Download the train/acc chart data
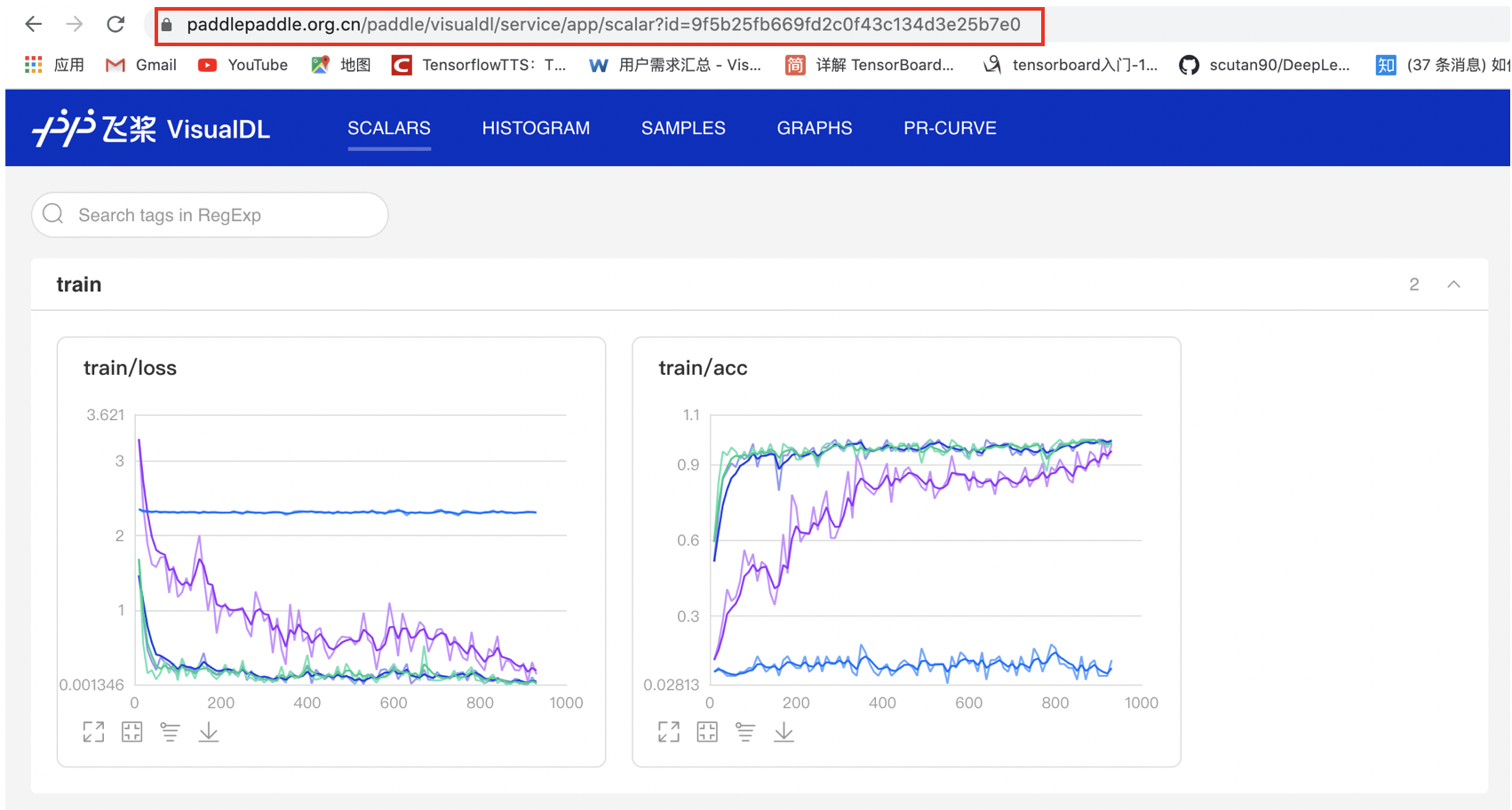 (x=784, y=732)
